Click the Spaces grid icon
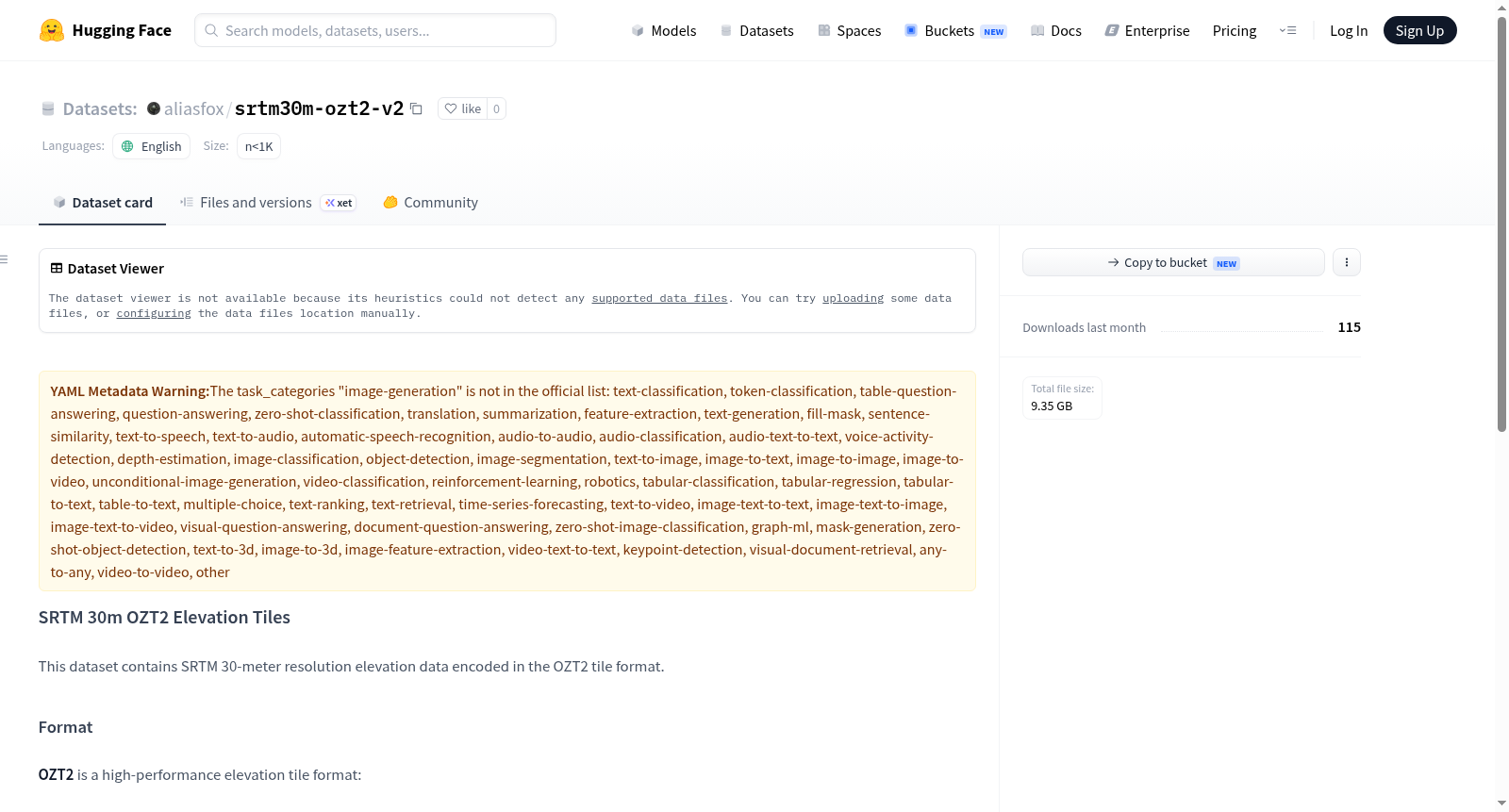The width and height of the screenshot is (1509, 812). (824, 30)
